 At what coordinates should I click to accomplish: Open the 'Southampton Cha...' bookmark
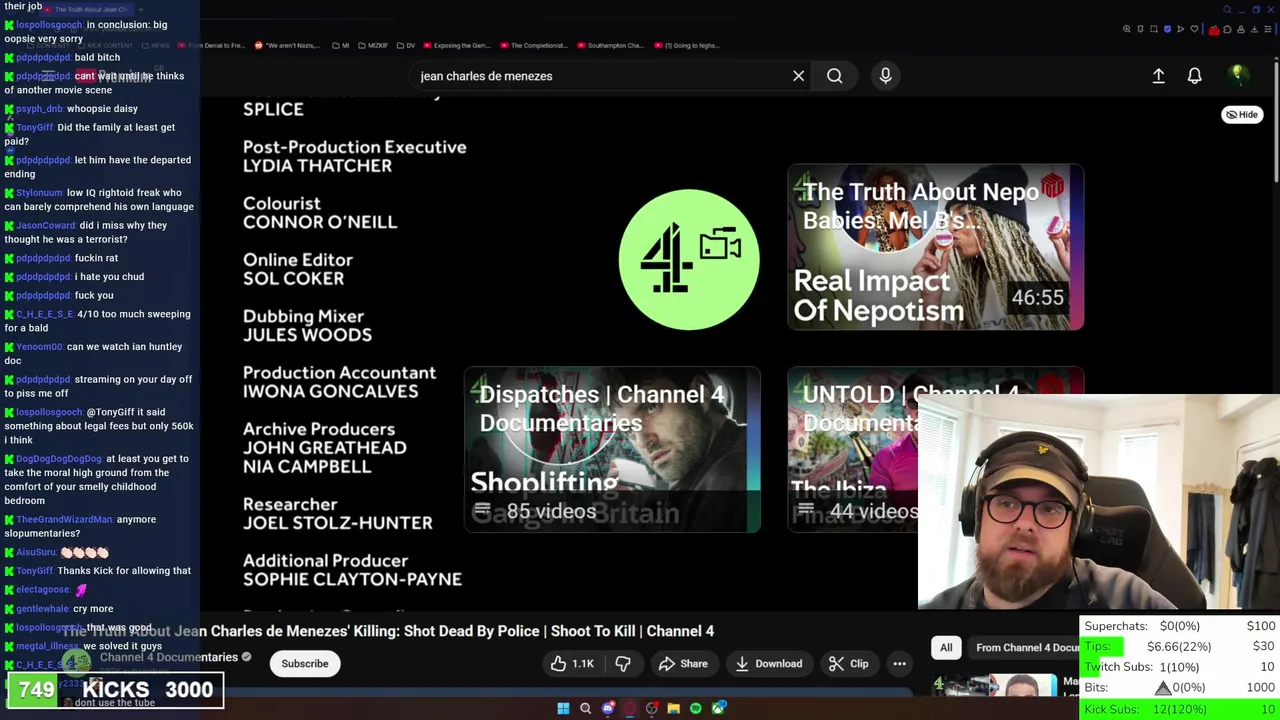tap(609, 45)
